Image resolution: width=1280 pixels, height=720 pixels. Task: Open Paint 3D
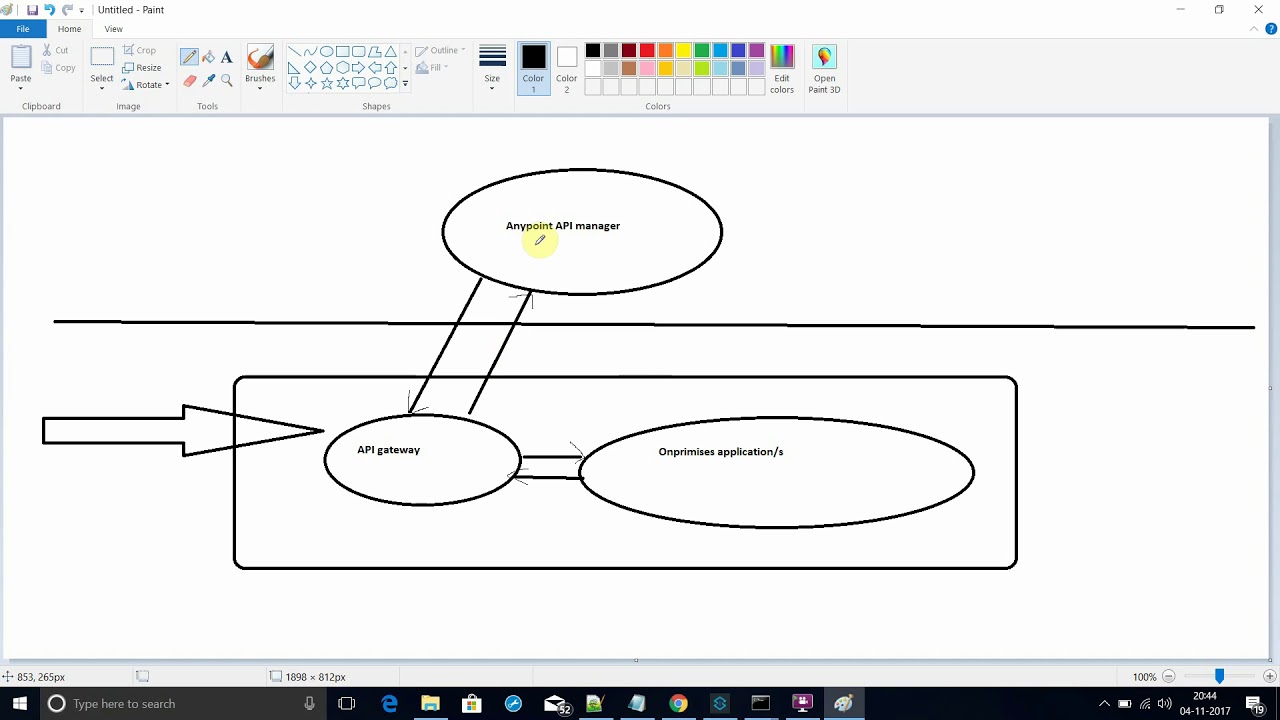pyautogui.click(x=824, y=70)
